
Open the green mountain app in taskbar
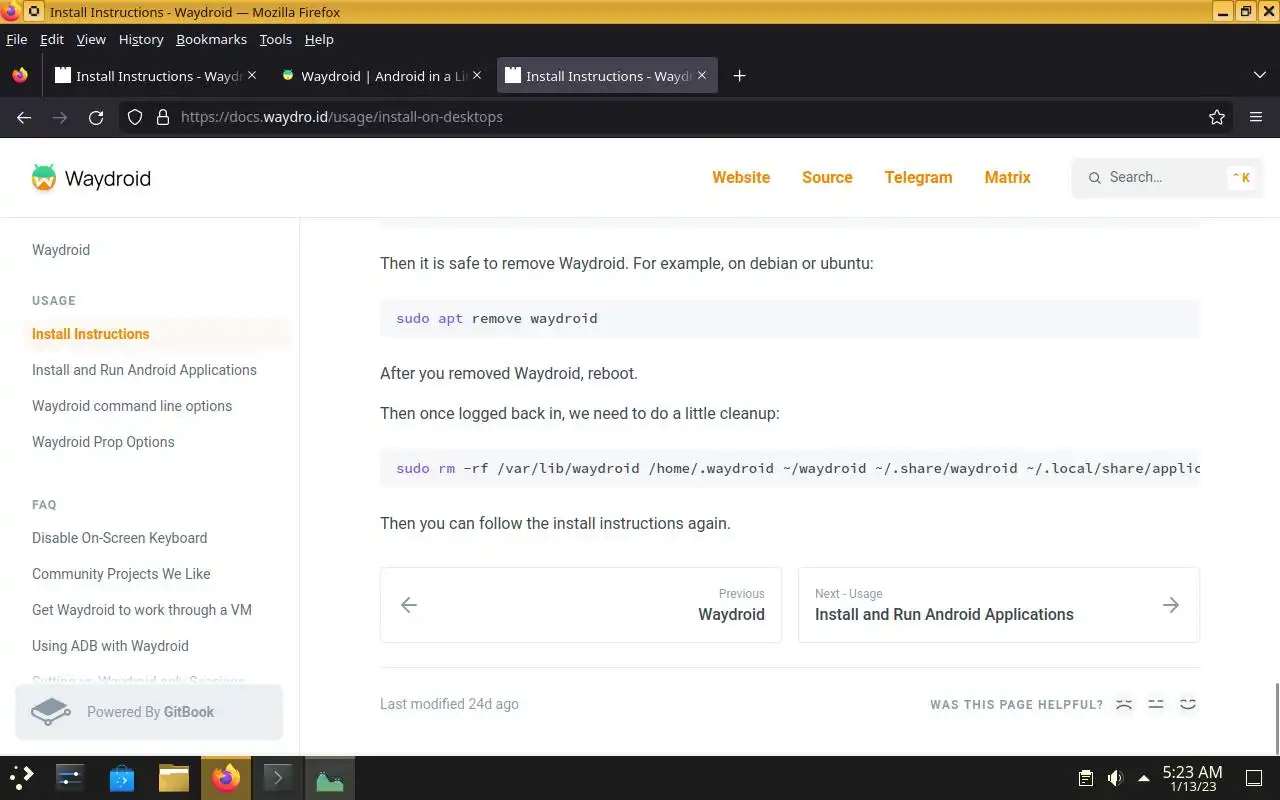(330, 777)
